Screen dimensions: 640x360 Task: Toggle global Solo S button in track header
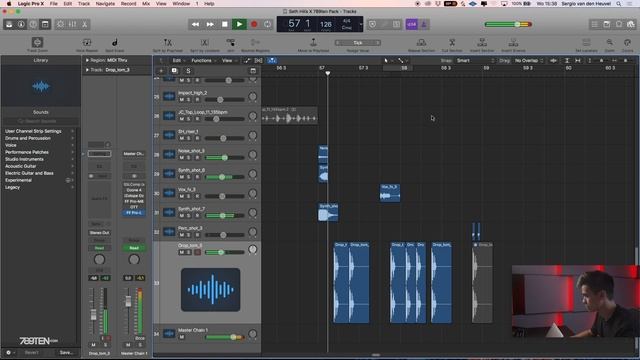pyautogui.click(x=188, y=71)
